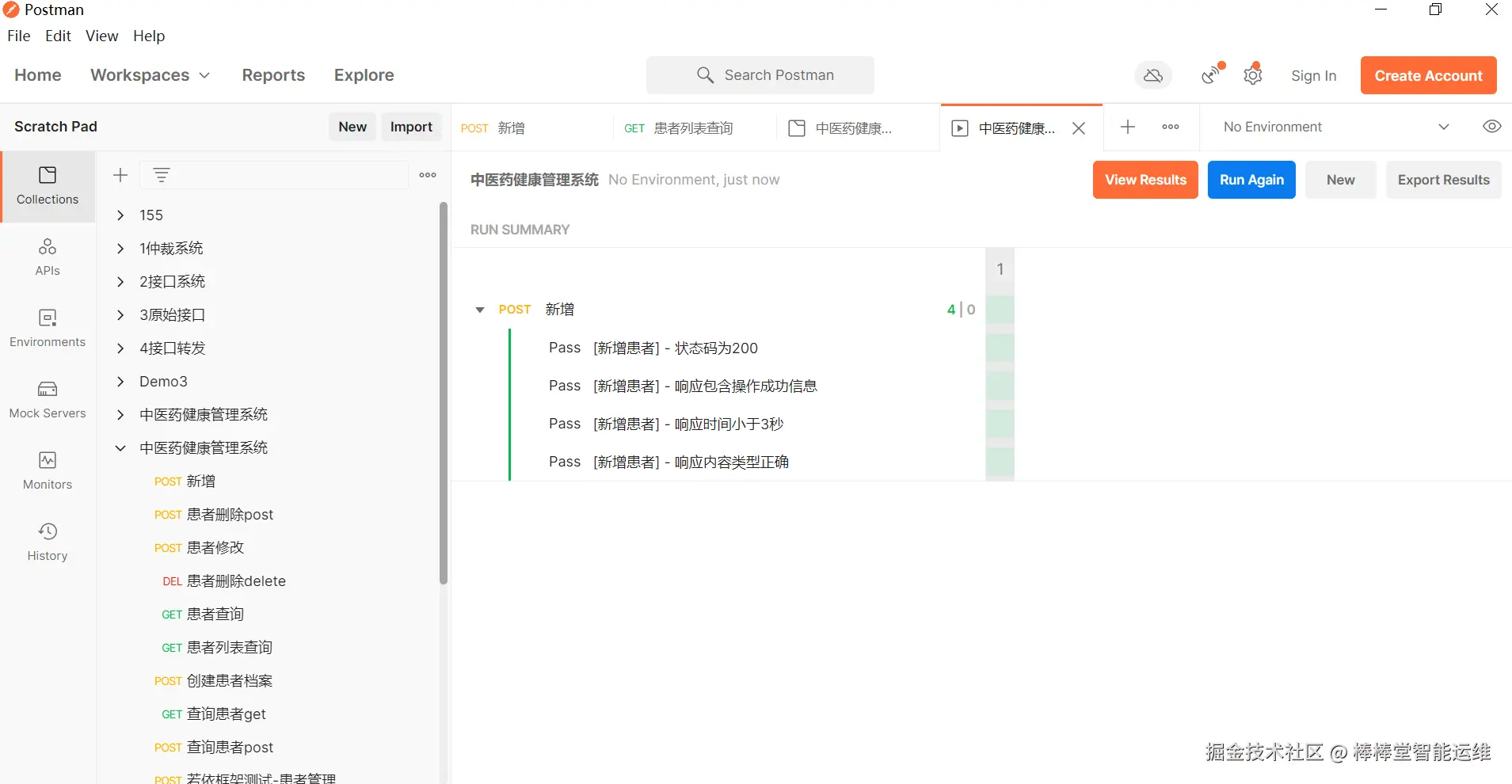Open the Workspaces dropdown
Screen dimensions: 1512x784
pyautogui.click(x=150, y=75)
